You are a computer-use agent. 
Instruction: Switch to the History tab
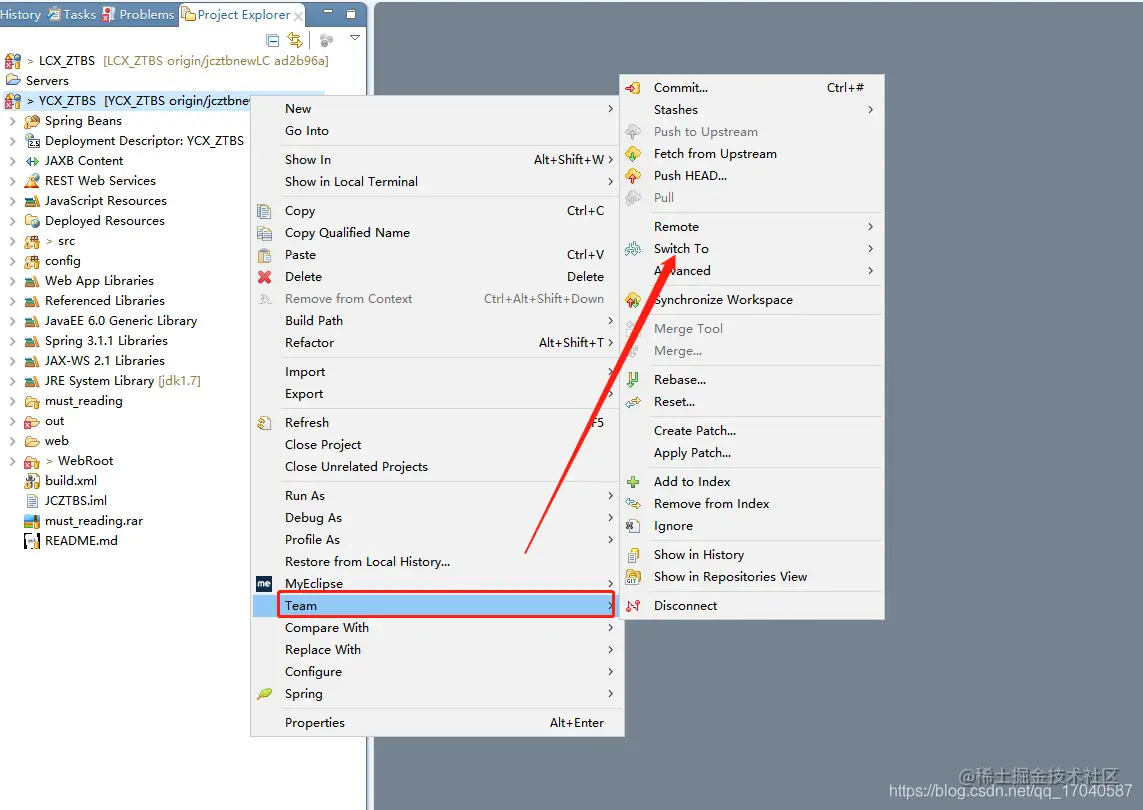pos(20,15)
